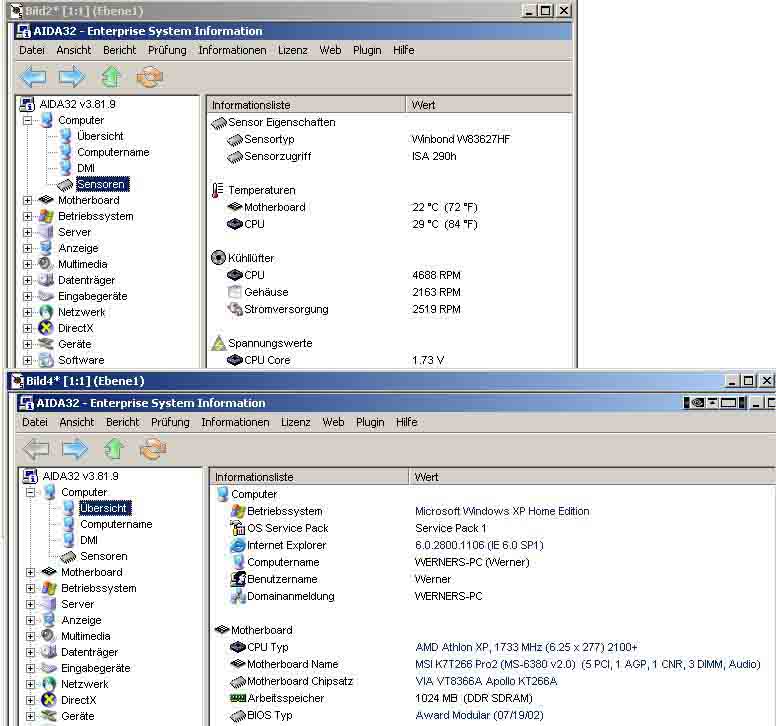Open the Prüfung menu in the top AIDA32 window

click(167, 50)
